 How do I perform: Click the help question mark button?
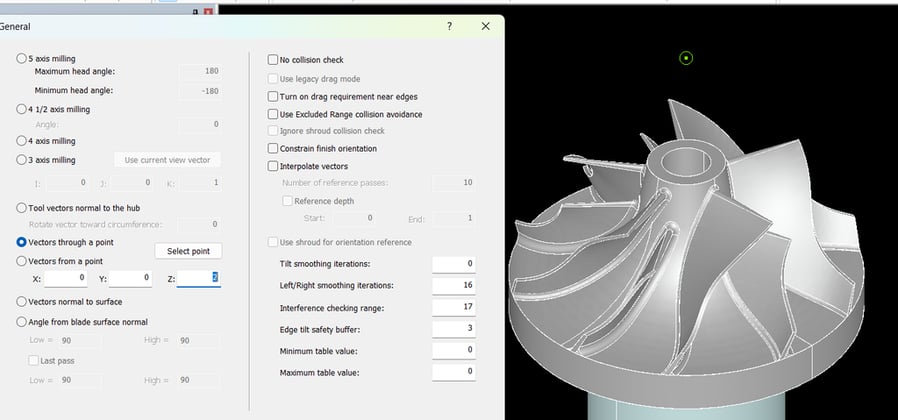[449, 27]
